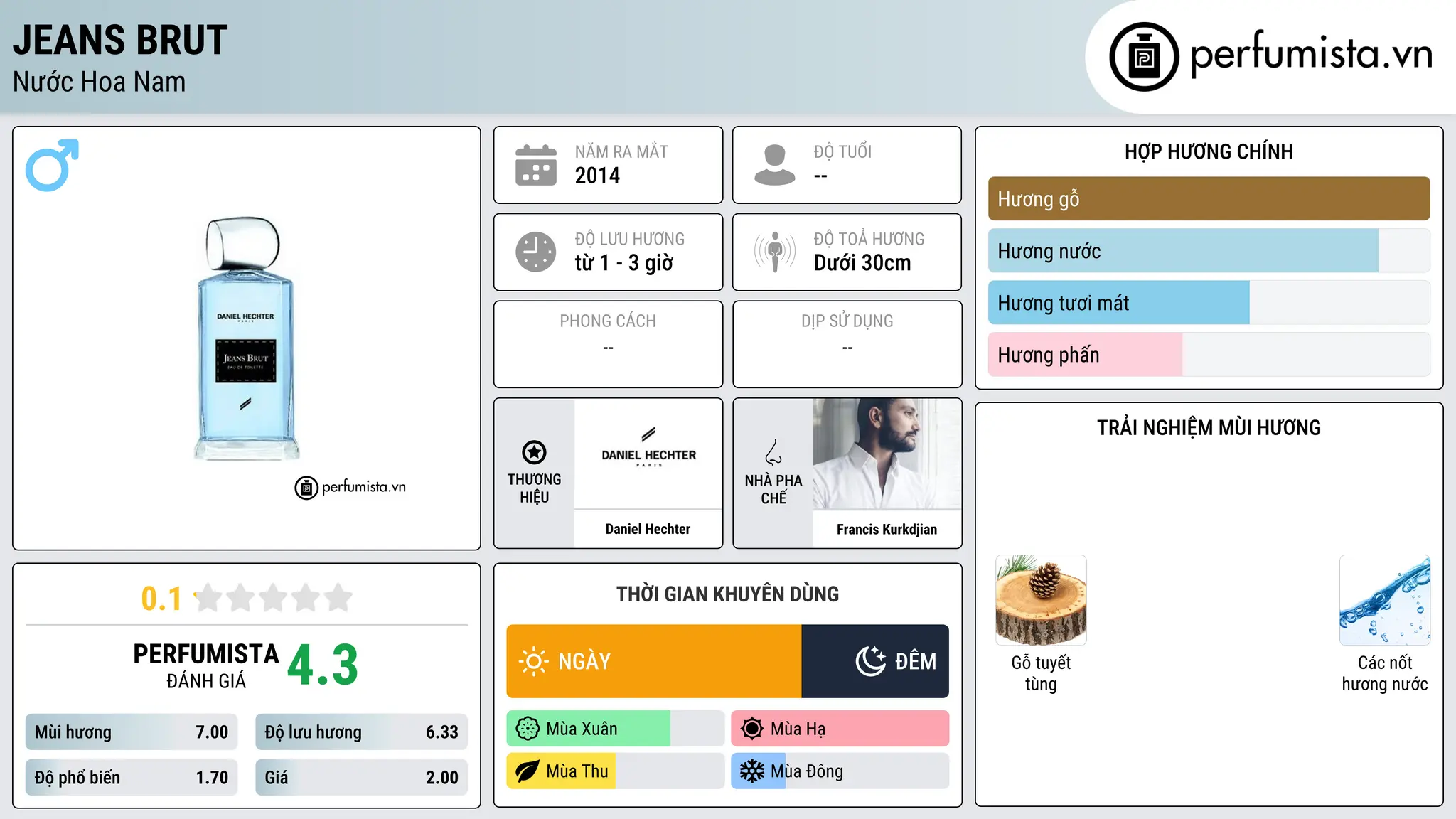Open the Các nốt hương nước note image
Viewport: 1456px width, 819px height.
point(1385,600)
